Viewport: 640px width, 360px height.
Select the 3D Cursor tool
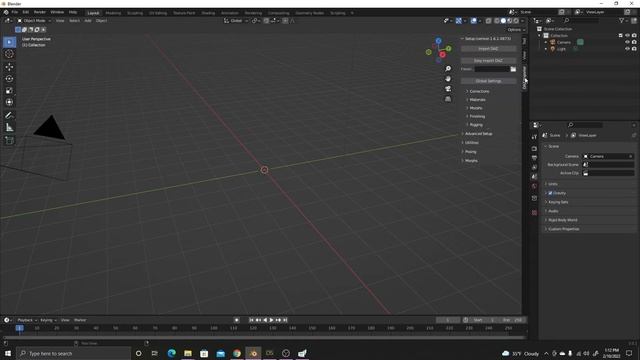pyautogui.click(x=9, y=54)
